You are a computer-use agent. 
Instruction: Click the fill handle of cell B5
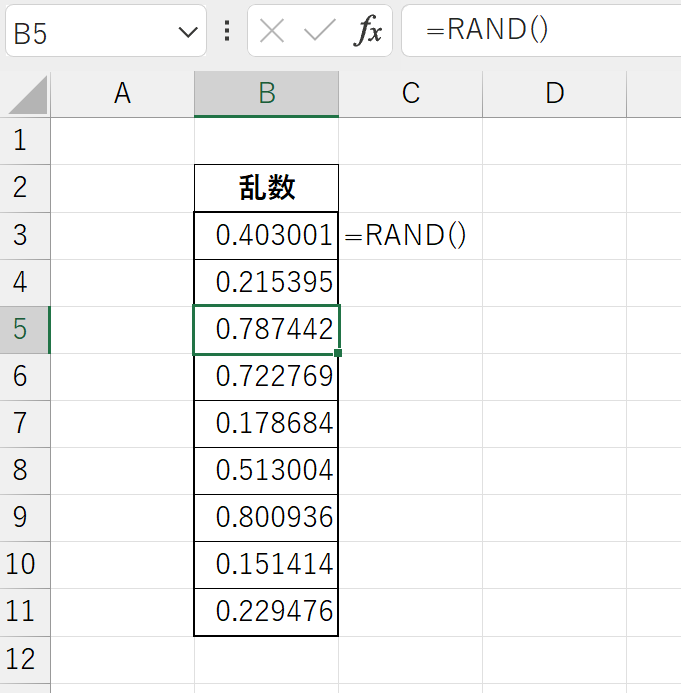(x=339, y=353)
